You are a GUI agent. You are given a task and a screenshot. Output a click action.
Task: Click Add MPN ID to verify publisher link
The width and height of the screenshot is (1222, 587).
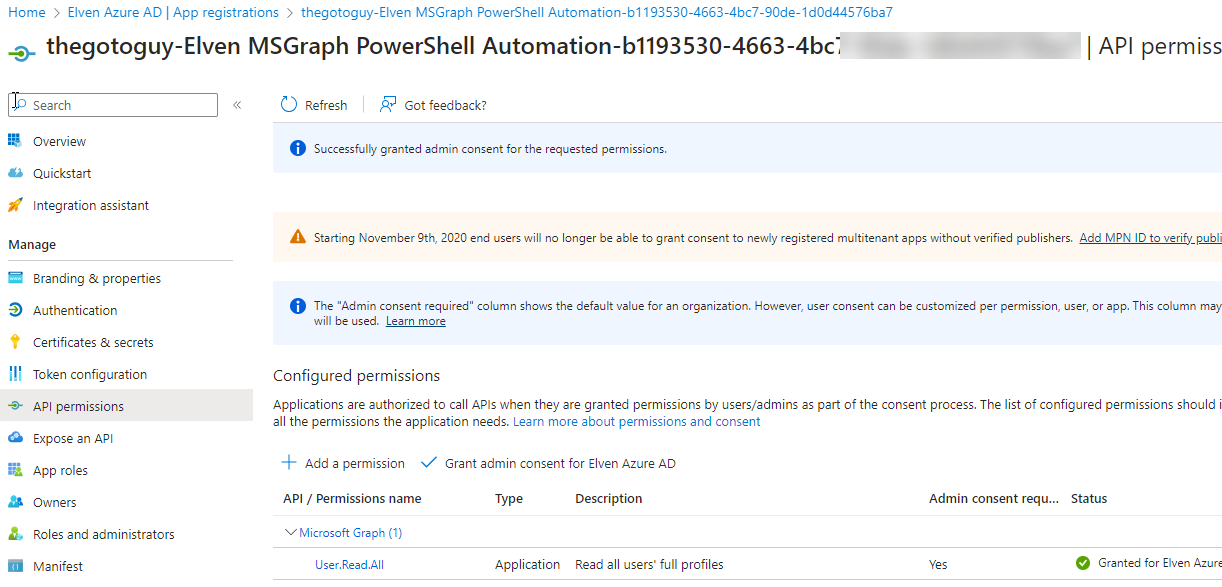(1151, 238)
